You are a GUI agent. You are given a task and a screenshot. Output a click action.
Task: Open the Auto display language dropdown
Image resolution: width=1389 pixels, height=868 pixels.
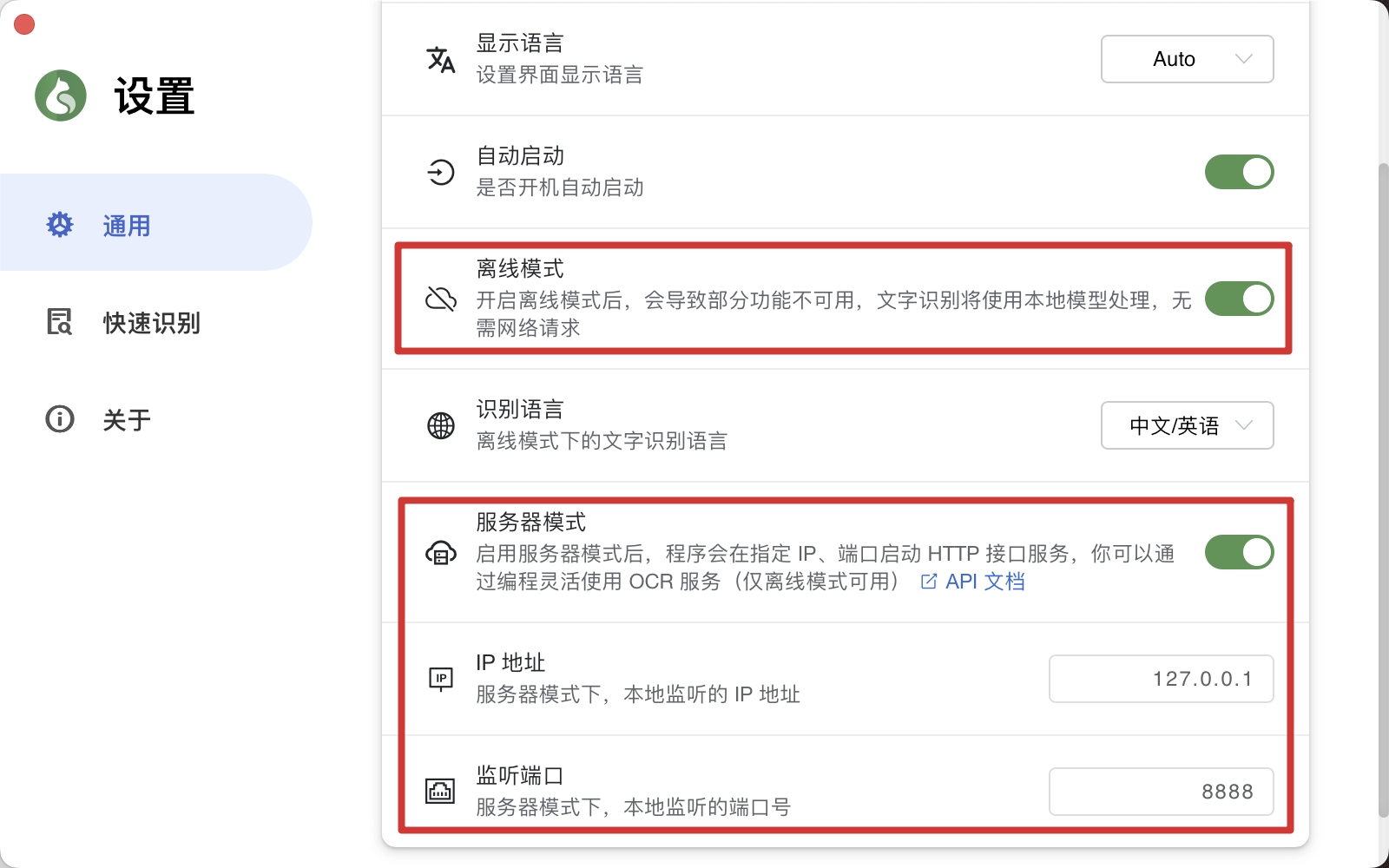point(1187,59)
